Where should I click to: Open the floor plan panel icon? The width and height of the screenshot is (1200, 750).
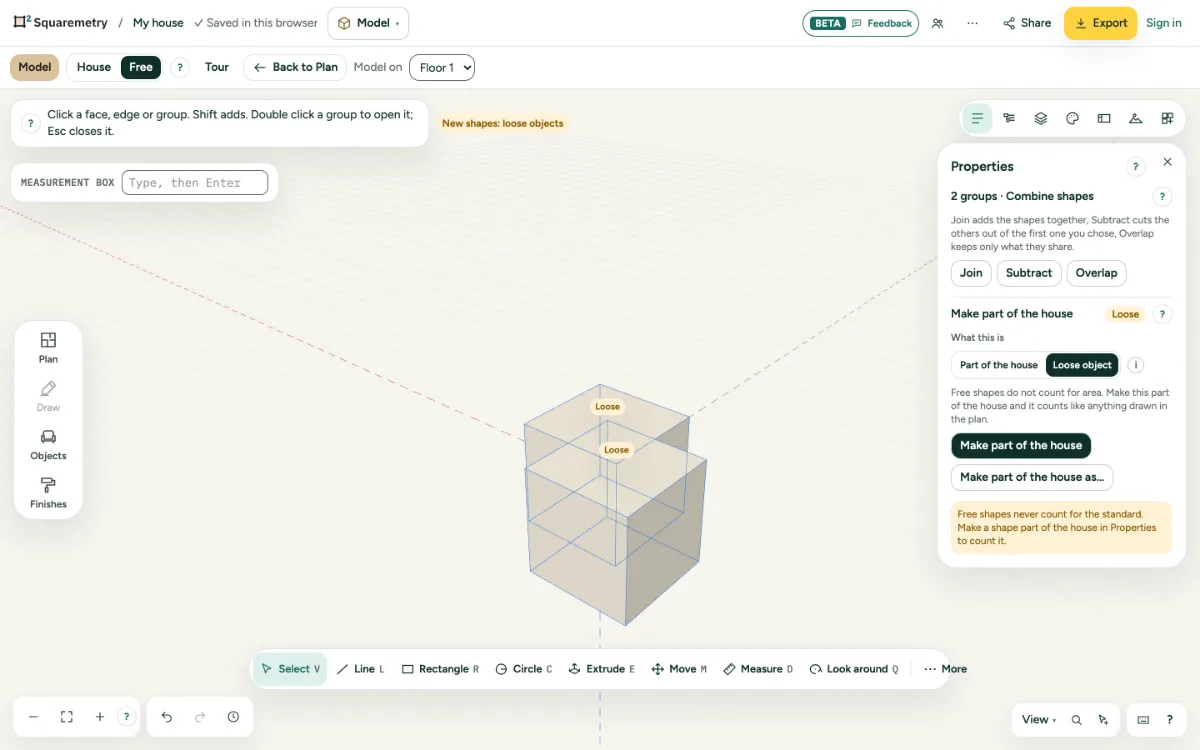tap(1104, 118)
